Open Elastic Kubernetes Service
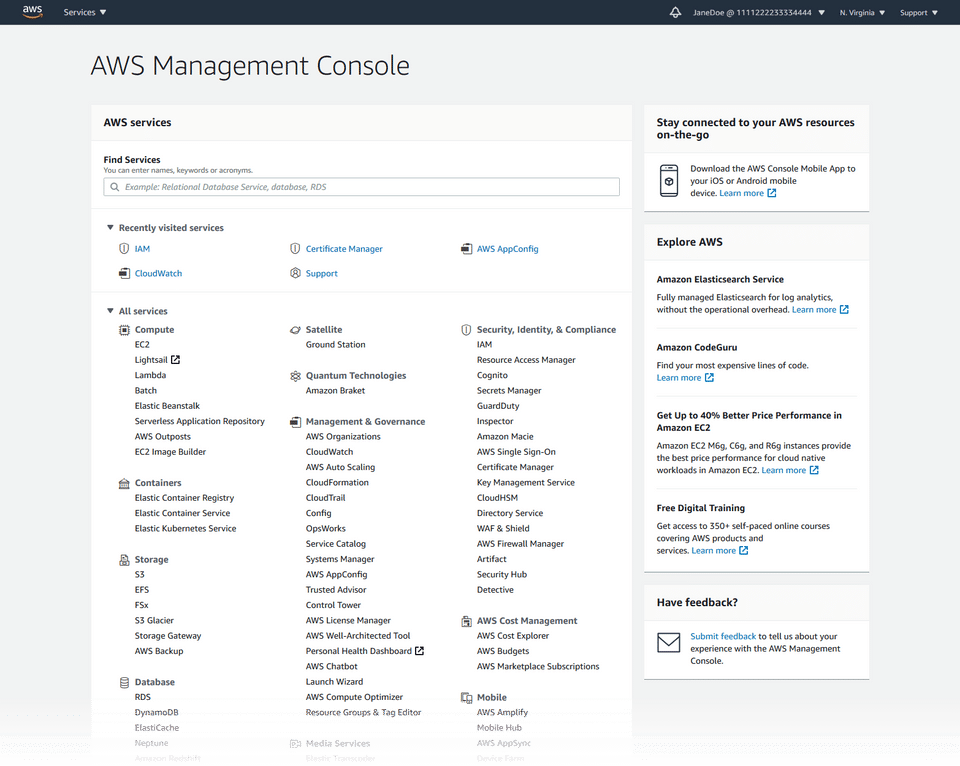The image size is (960, 766). pos(185,528)
